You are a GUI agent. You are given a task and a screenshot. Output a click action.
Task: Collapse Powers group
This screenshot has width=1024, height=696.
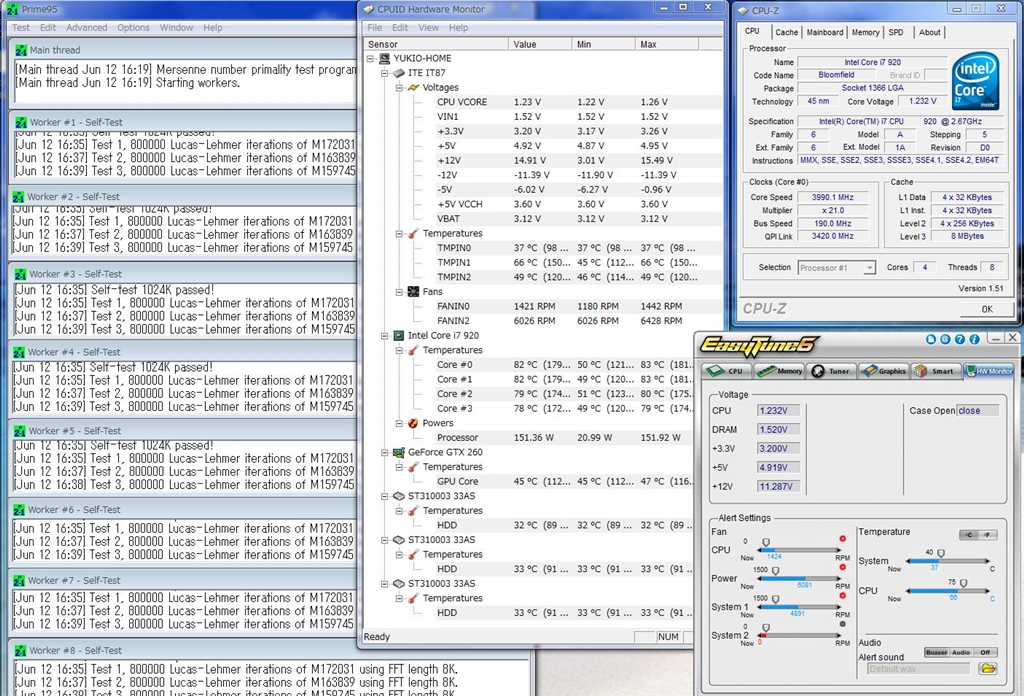(399, 423)
